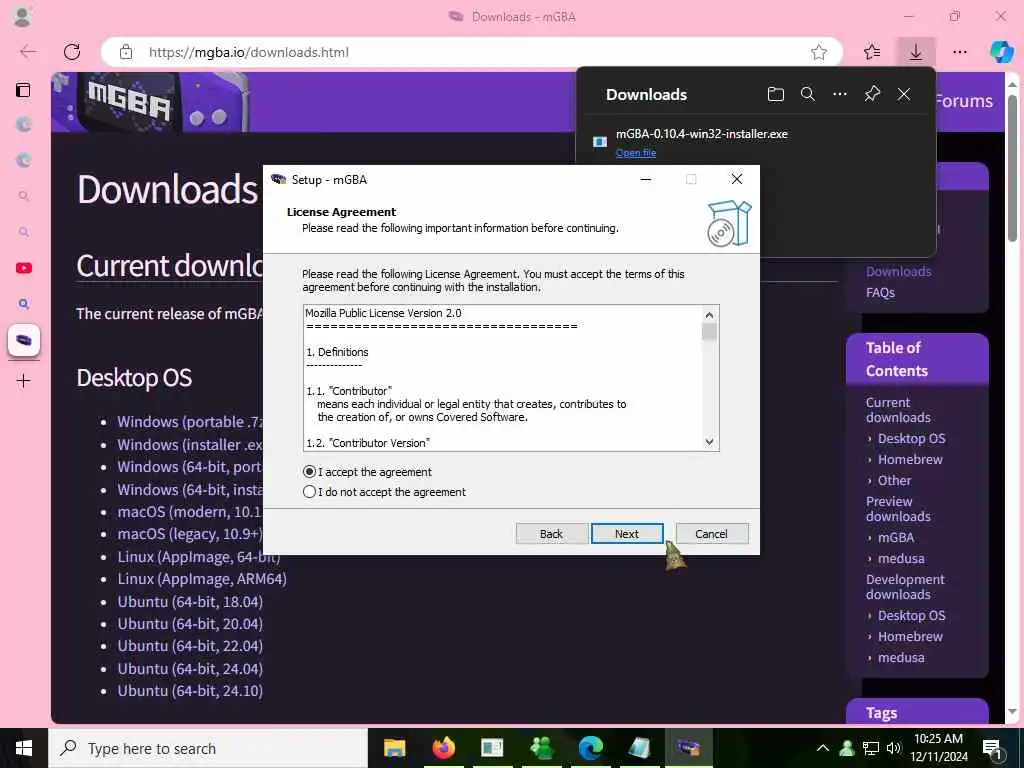Open the favorites list icon in the toolbar
This screenshot has width=1024, height=768.
(x=872, y=52)
